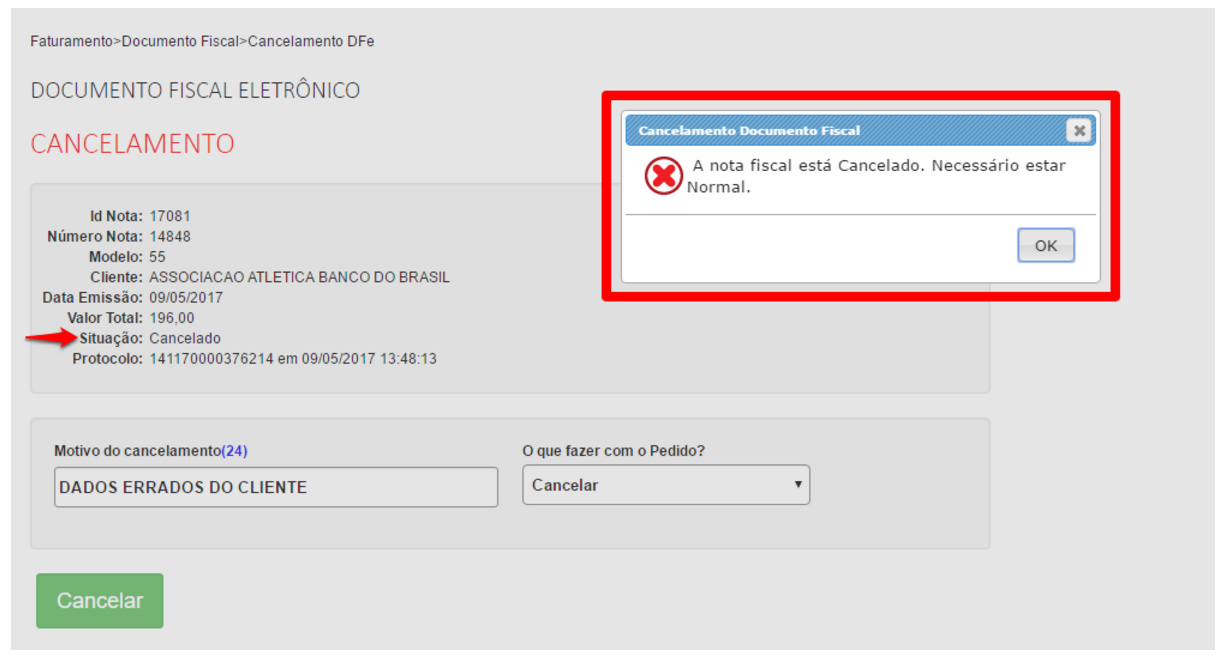Click the Valor Total amount 196,00
The height and width of the screenshot is (655, 1222).
pyautogui.click(x=171, y=318)
